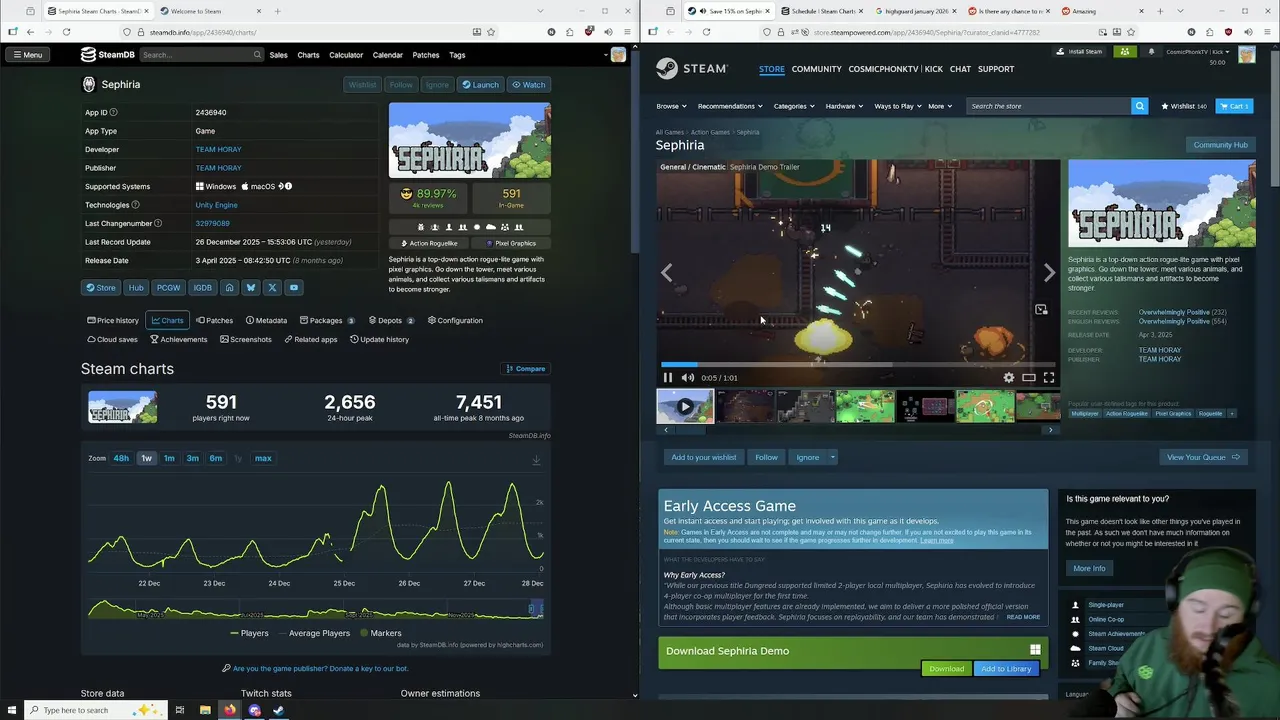Select the max chart zoom range

point(263,458)
